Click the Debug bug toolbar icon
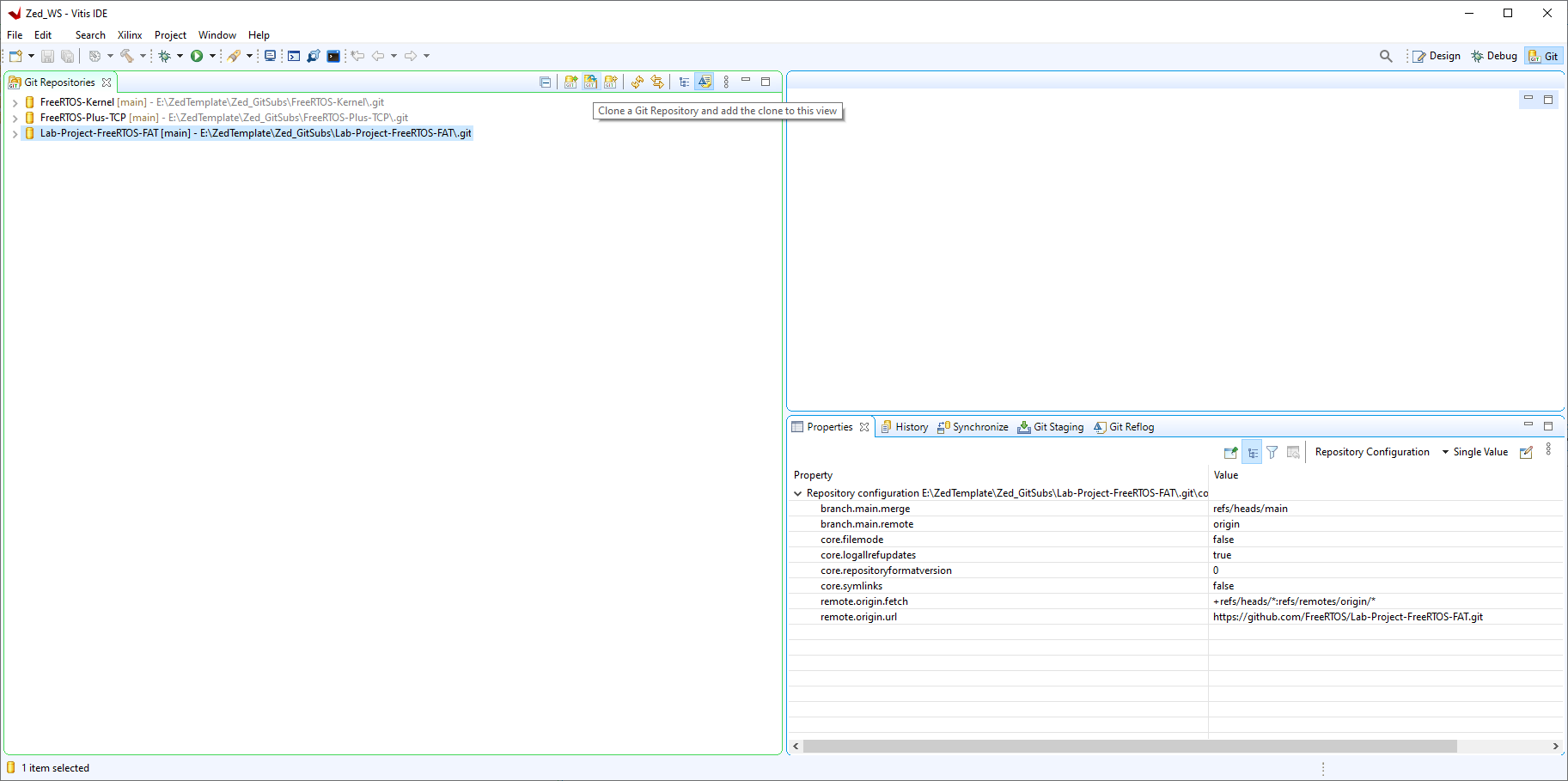The height and width of the screenshot is (781, 1568). pyautogui.click(x=165, y=56)
